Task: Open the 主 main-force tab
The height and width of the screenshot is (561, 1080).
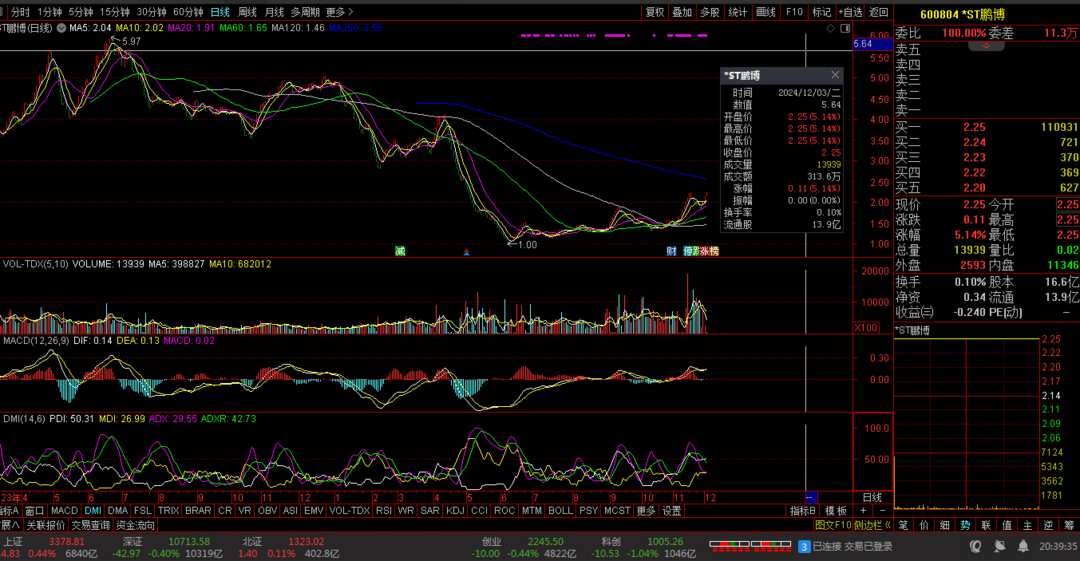Action: pos(1027,525)
